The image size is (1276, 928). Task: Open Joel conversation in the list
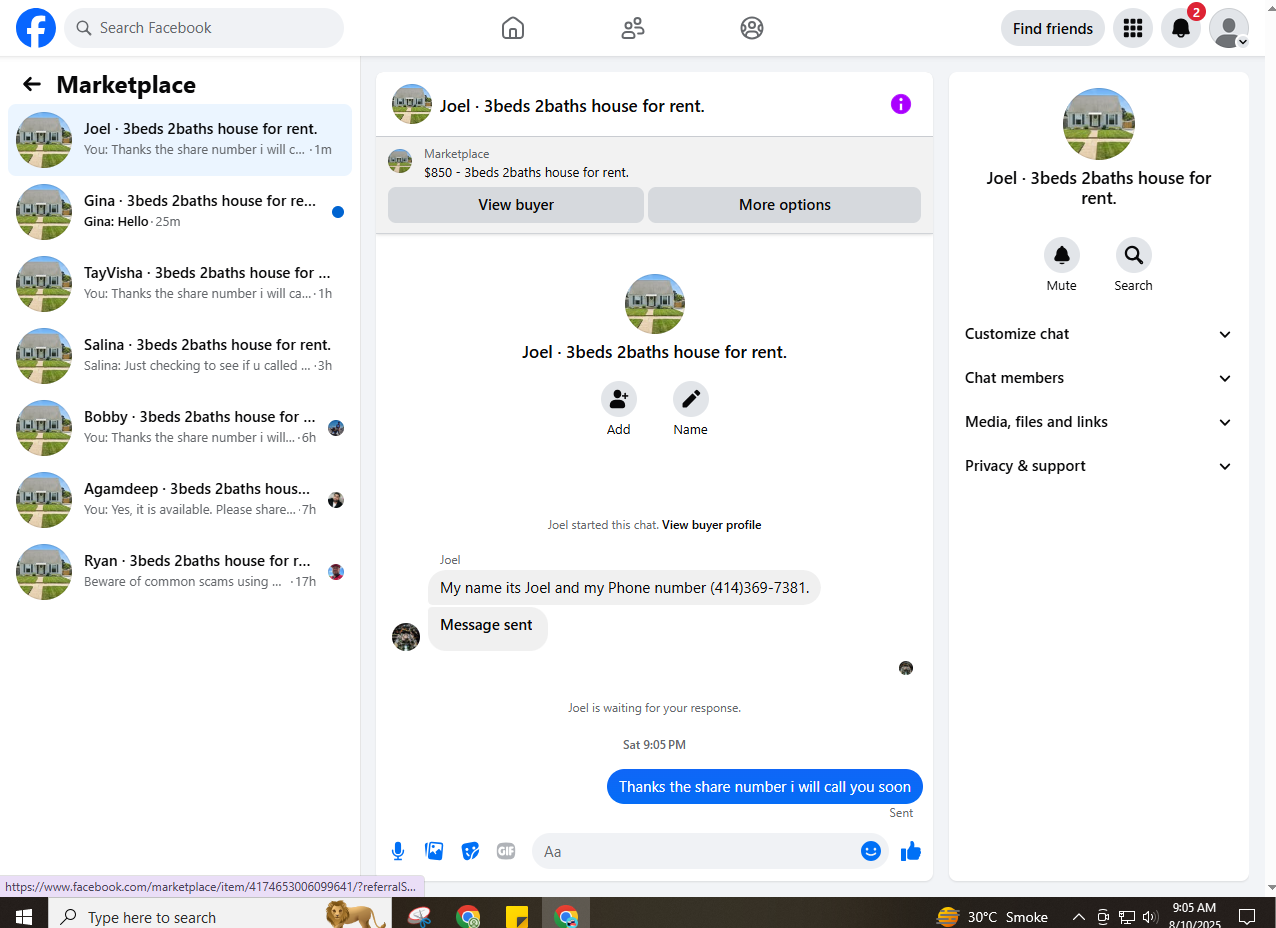point(180,140)
